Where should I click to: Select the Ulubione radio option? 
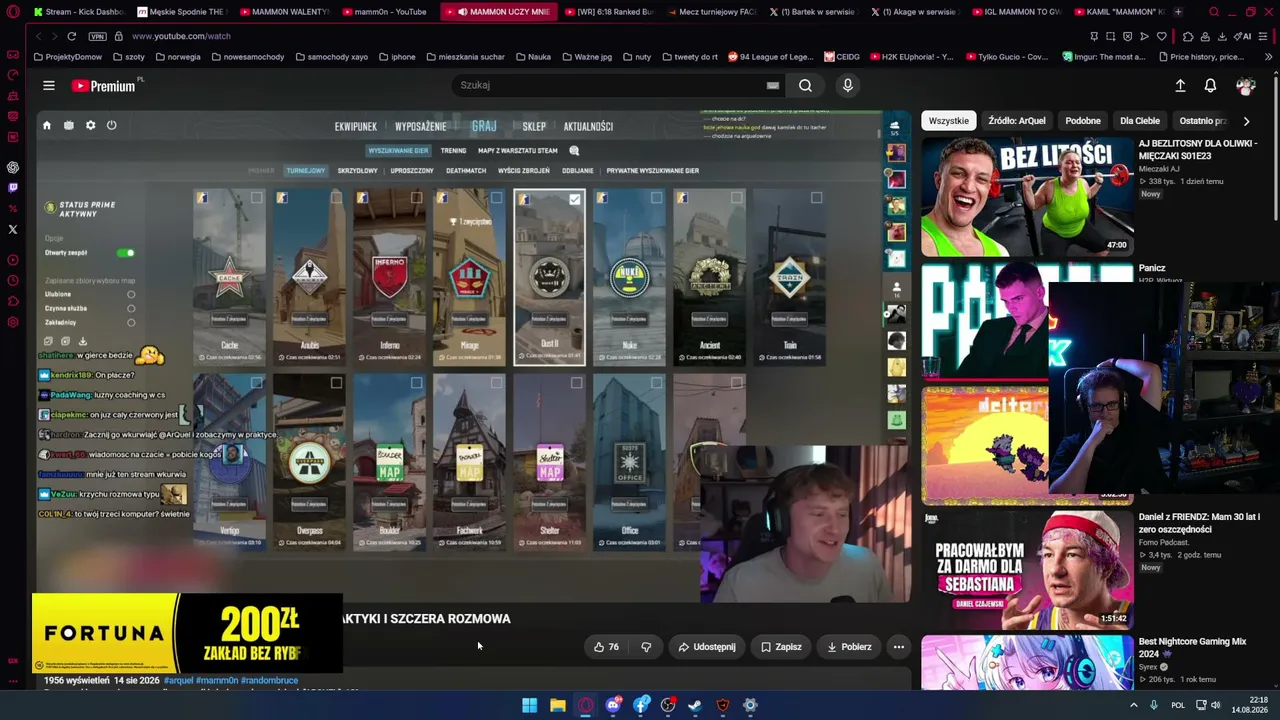[131, 295]
